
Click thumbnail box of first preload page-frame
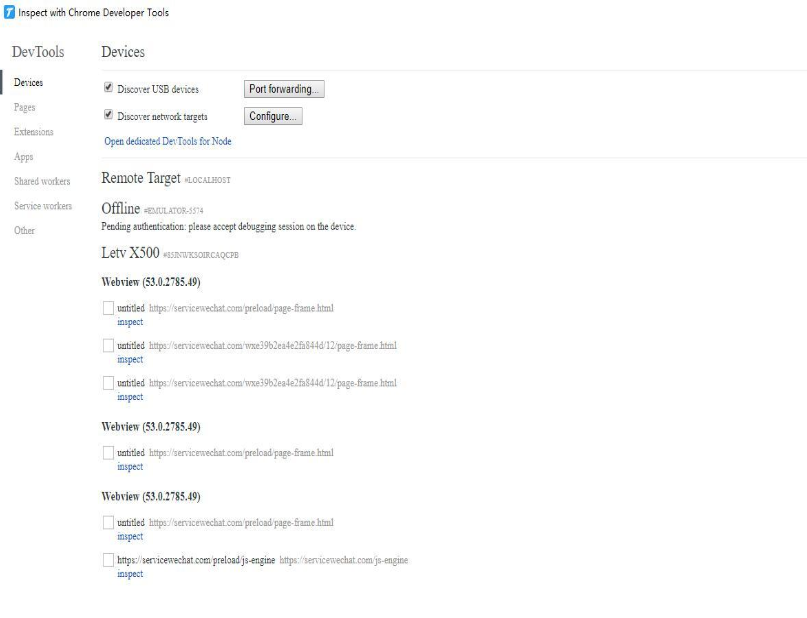(x=108, y=308)
